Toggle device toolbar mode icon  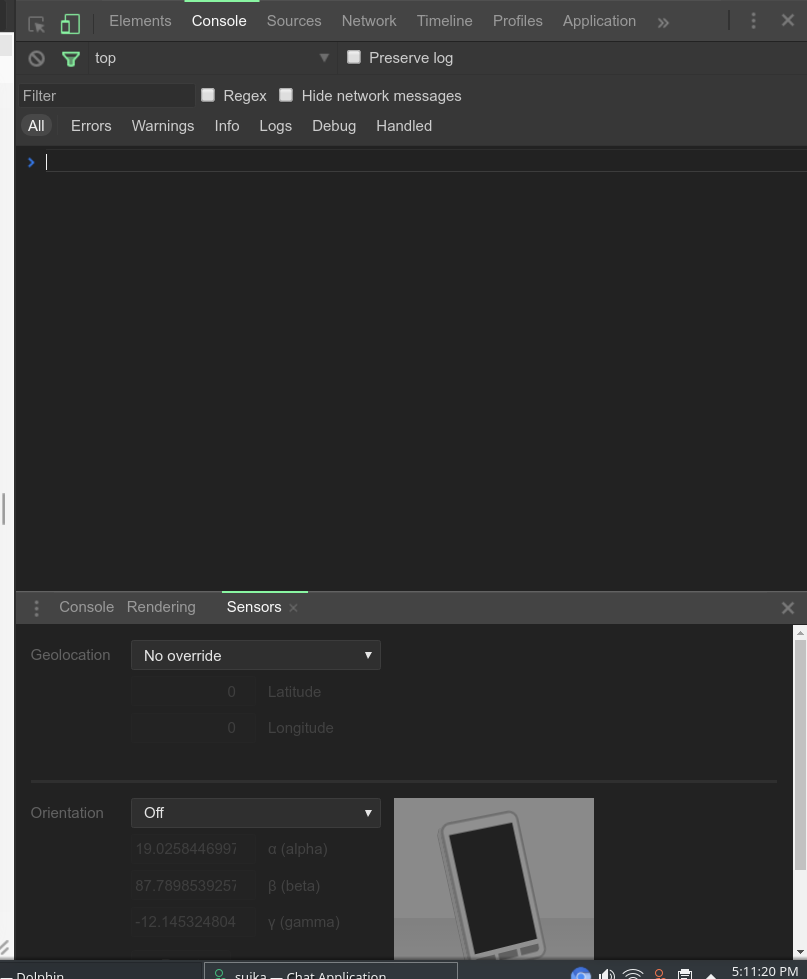(71, 24)
